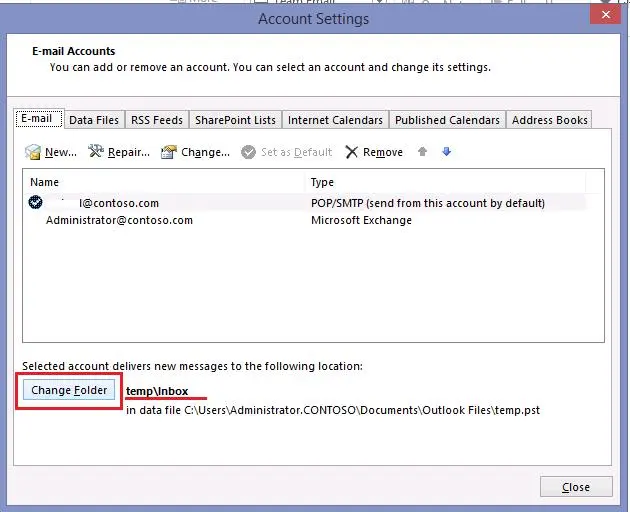Click the Change Folder button
The image size is (630, 512).
point(69,390)
